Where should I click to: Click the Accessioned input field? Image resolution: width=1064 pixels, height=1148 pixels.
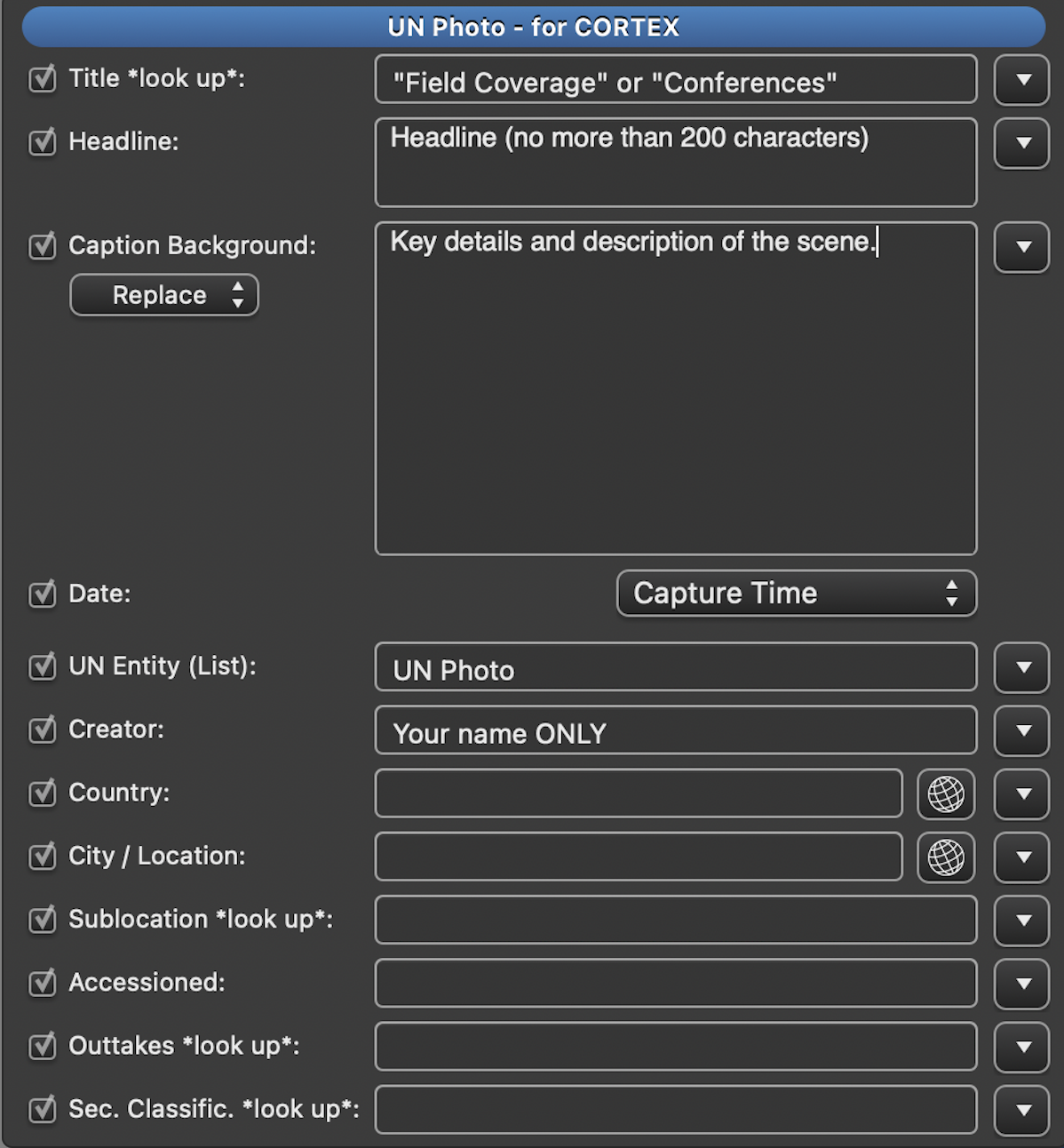pyautogui.click(x=676, y=984)
